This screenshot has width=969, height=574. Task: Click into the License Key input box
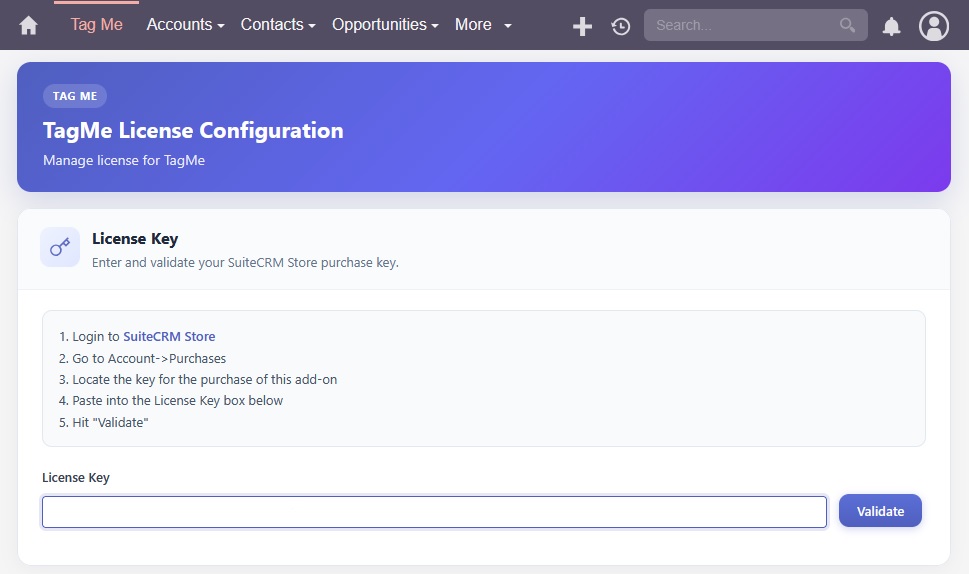pos(434,512)
